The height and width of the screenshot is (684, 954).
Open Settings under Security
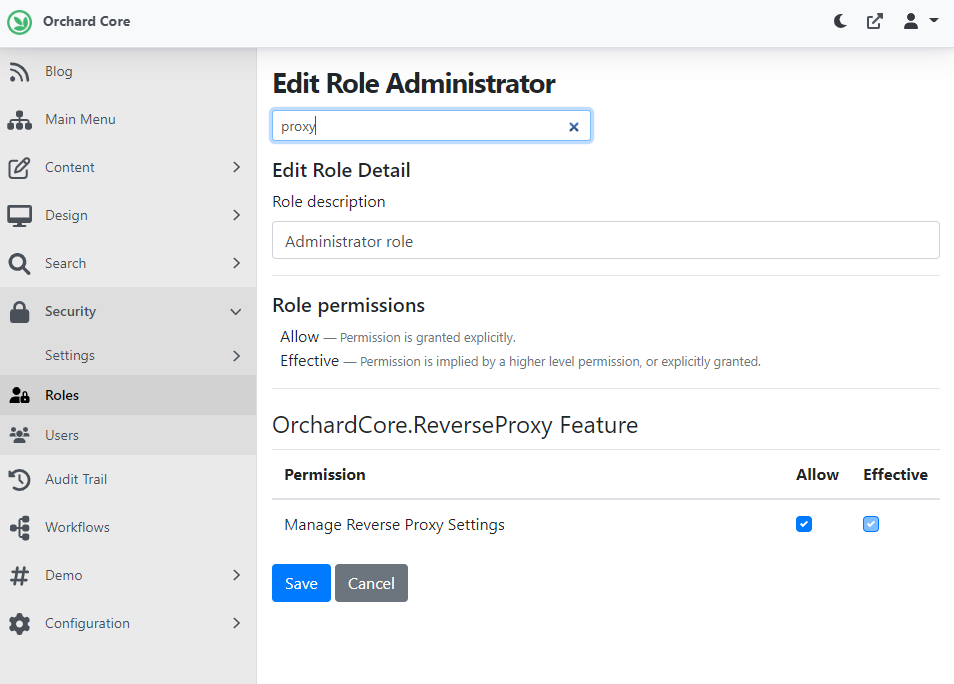click(70, 355)
